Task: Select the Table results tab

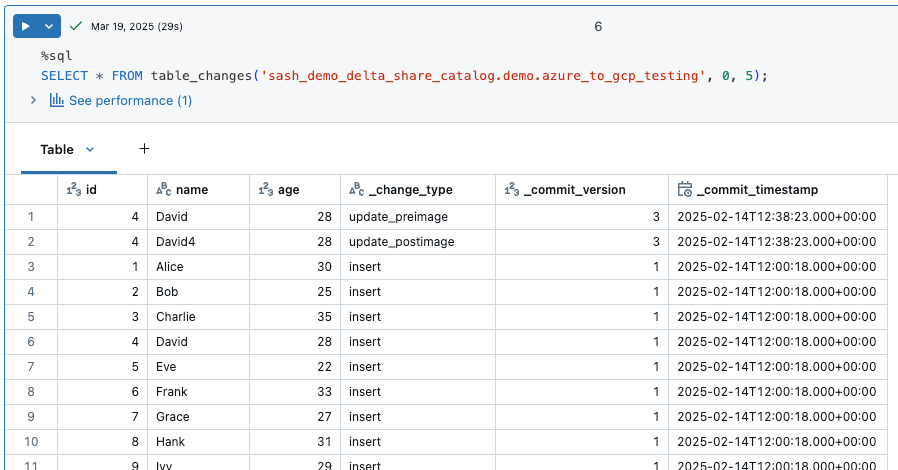Action: [x=57, y=149]
